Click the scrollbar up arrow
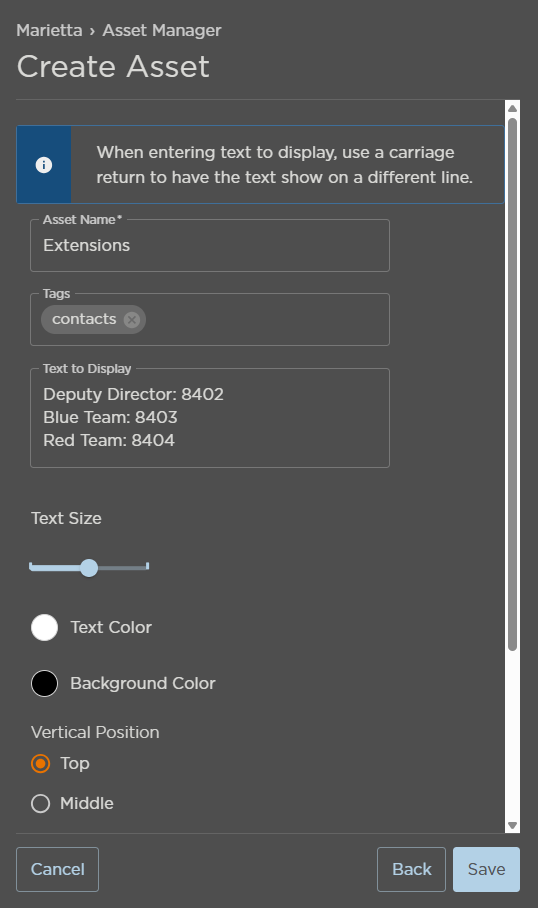Screen dimensions: 538x908 (x=512, y=108)
